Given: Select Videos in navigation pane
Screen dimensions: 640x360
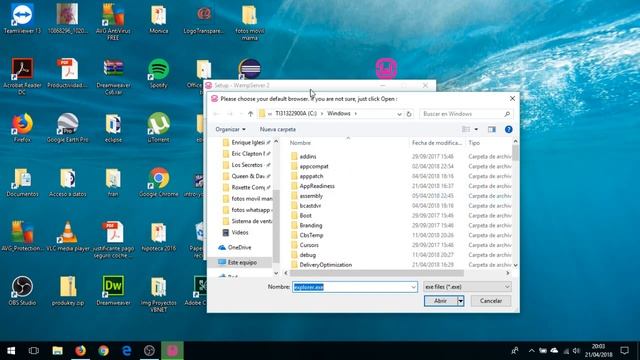Looking at the screenshot, I should click(x=240, y=232).
